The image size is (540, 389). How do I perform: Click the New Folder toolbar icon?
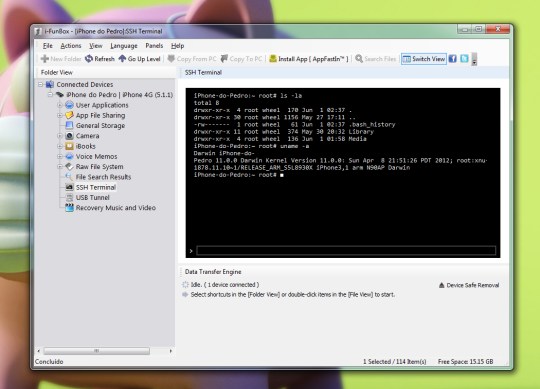pyautogui.click(x=45, y=59)
